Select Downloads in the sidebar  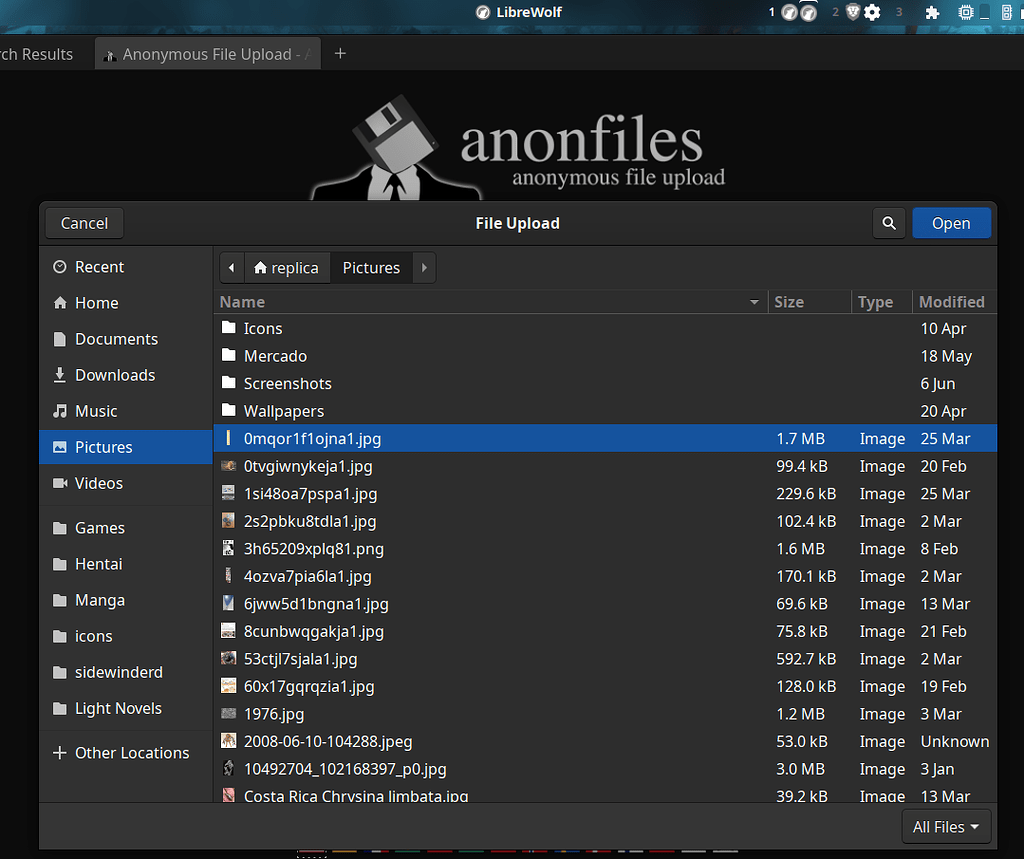coord(114,375)
